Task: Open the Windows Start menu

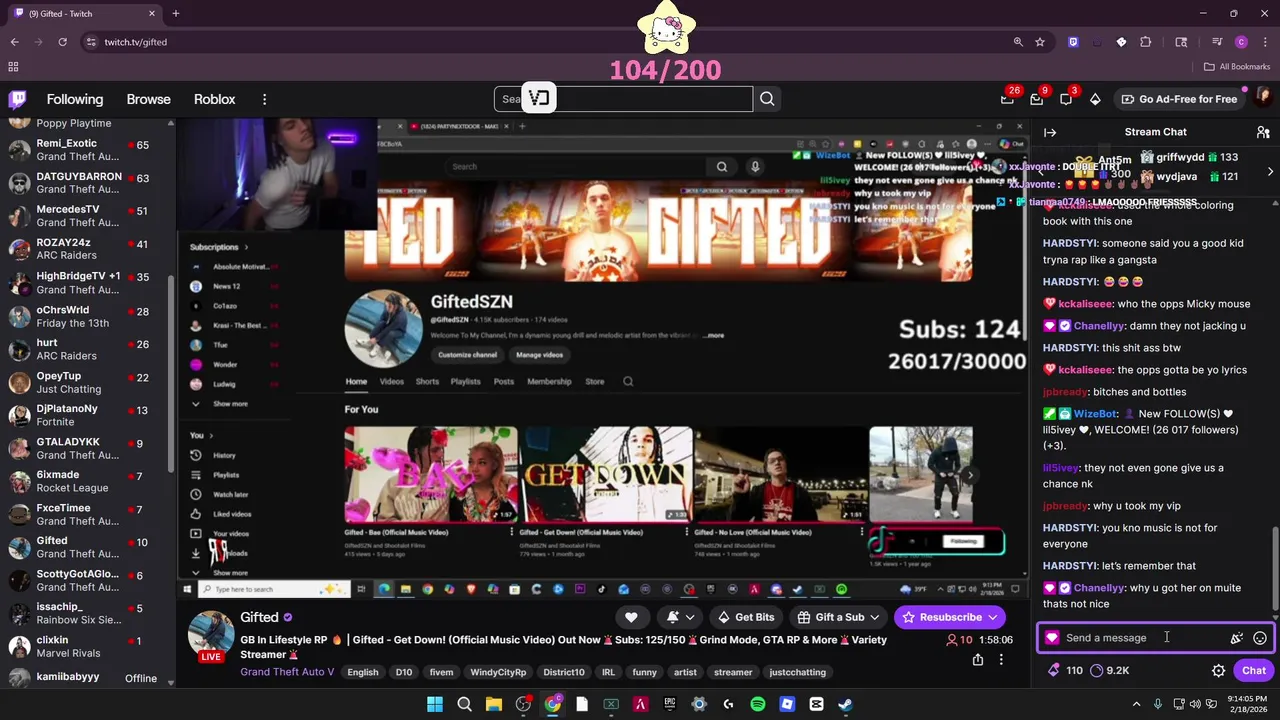Action: (435, 704)
